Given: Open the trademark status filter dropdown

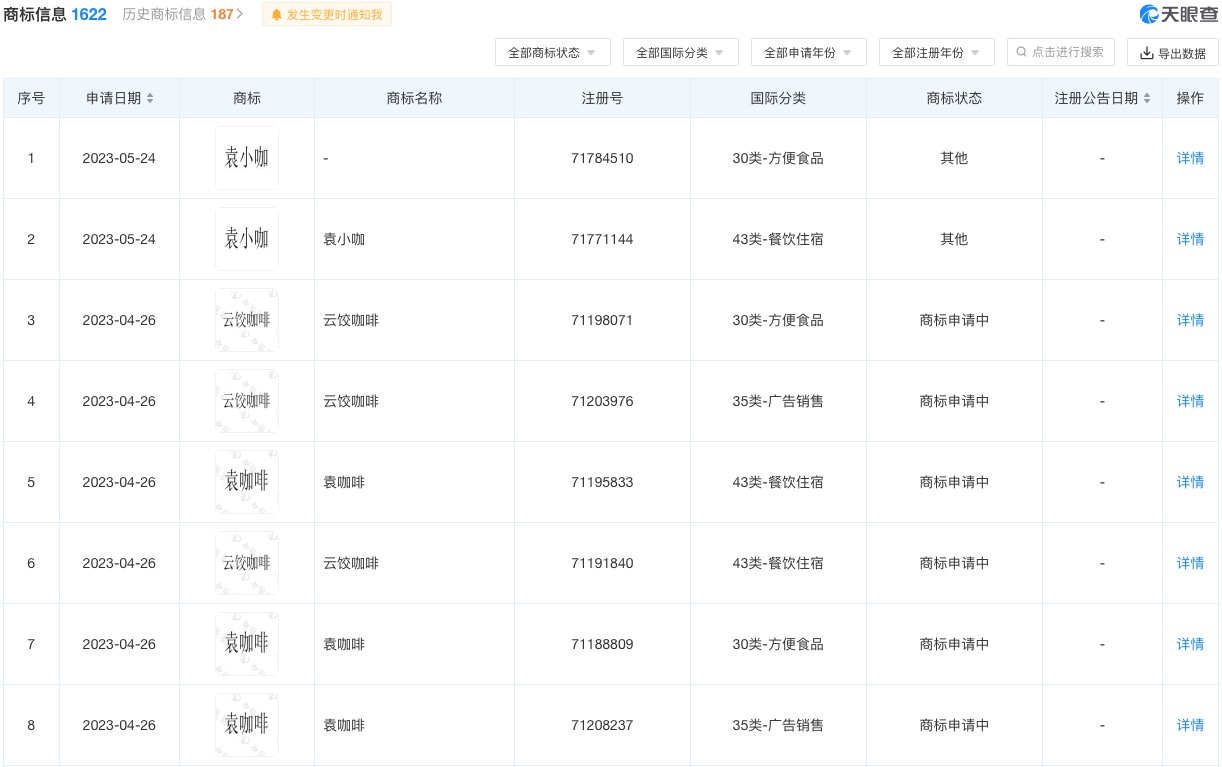Looking at the screenshot, I should (552, 53).
